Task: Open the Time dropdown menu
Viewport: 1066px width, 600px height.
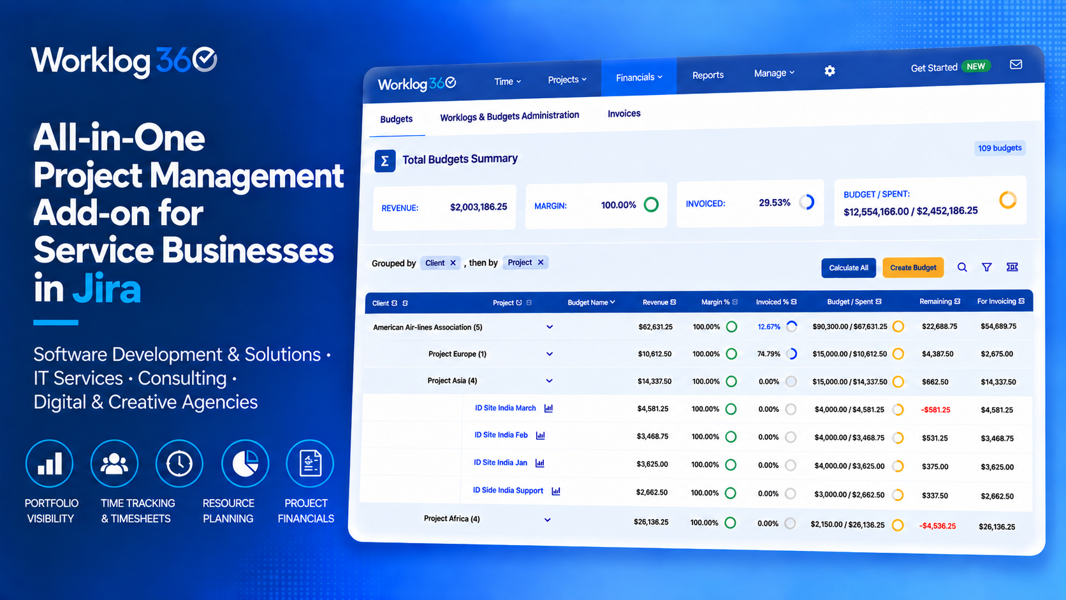Action: pos(507,82)
